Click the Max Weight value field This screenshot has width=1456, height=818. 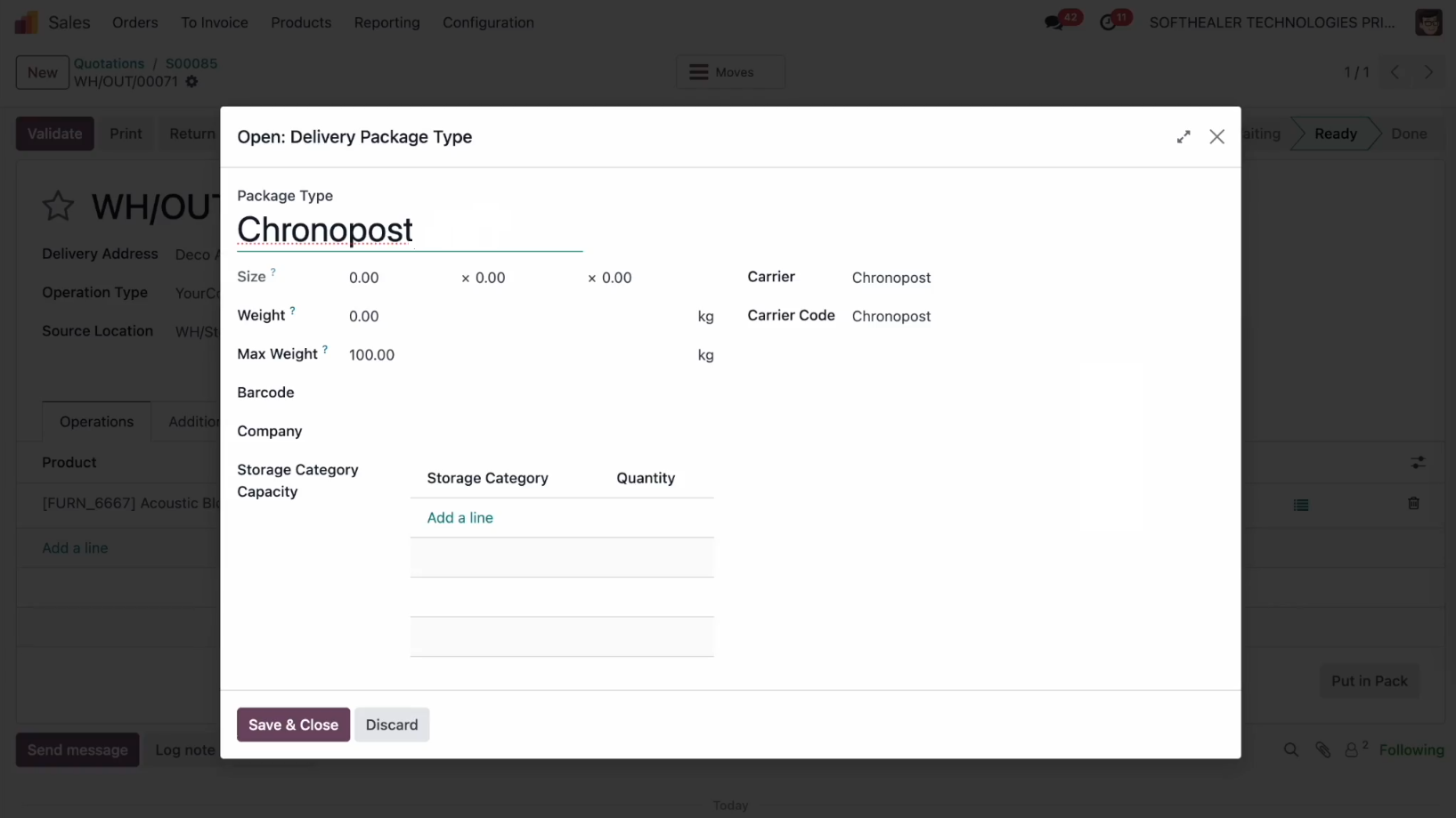517,355
